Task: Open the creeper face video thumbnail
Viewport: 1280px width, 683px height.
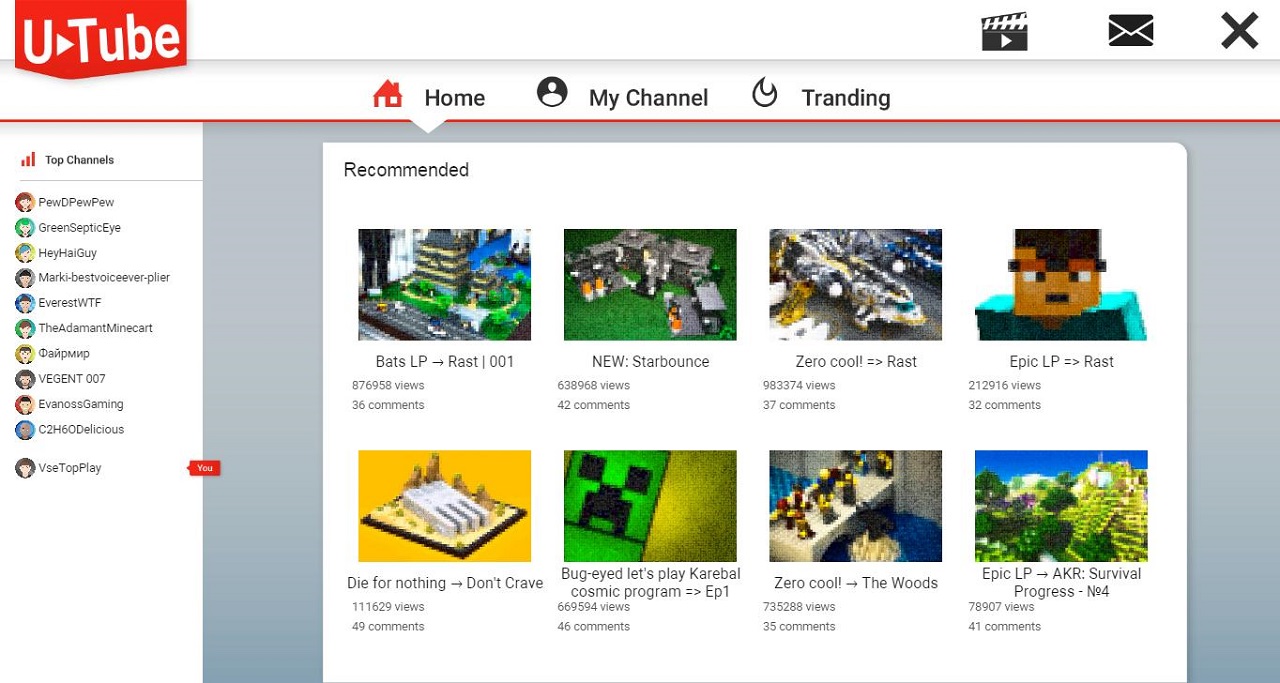Action: coord(650,506)
